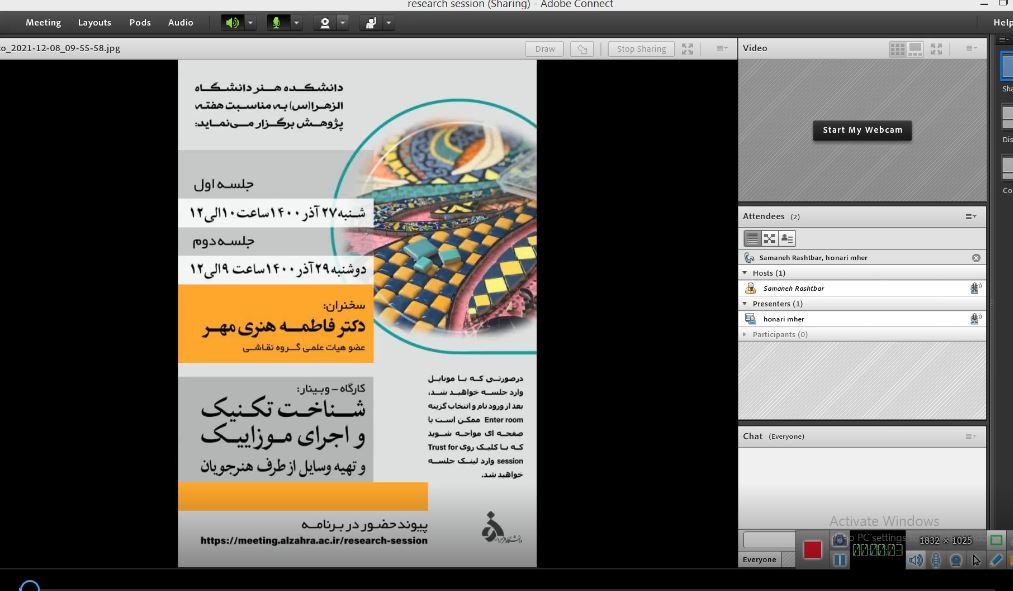This screenshot has height=591, width=1013.
Task: Open the Meeting menu
Action: [43, 23]
